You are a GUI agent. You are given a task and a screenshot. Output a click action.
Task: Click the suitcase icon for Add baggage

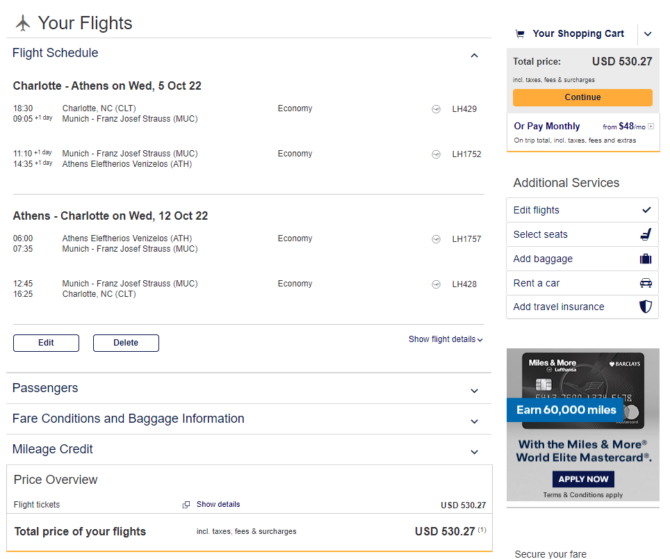646,259
